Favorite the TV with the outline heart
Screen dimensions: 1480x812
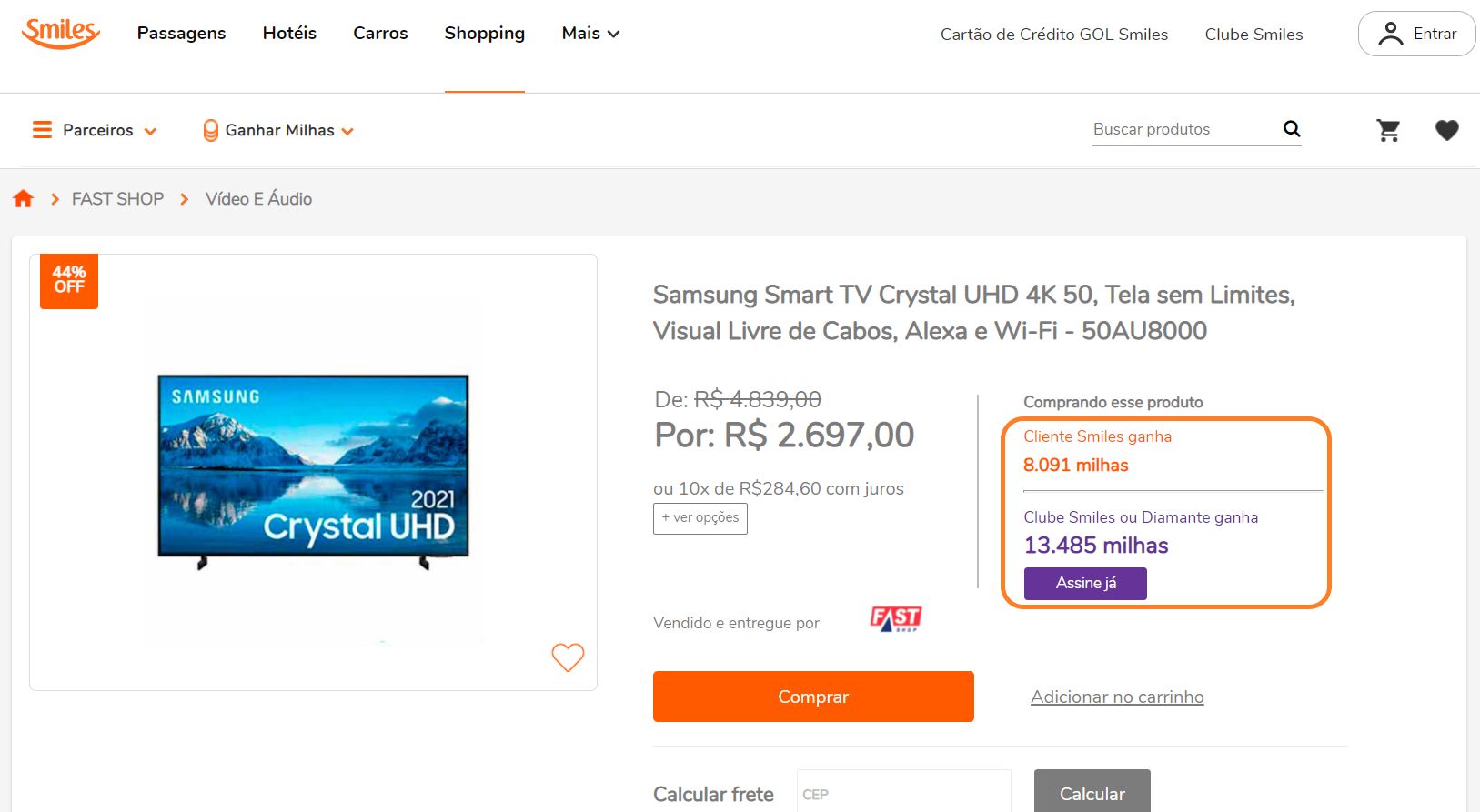pos(568,657)
